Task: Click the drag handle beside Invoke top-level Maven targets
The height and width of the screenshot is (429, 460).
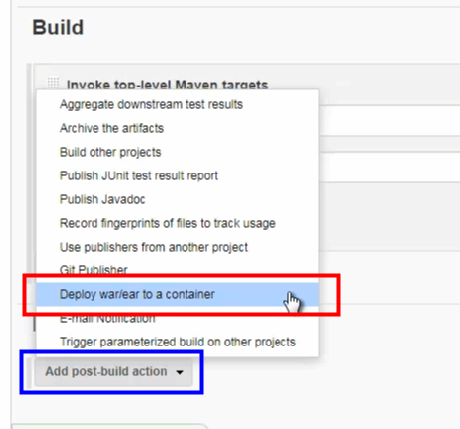Action: point(53,82)
